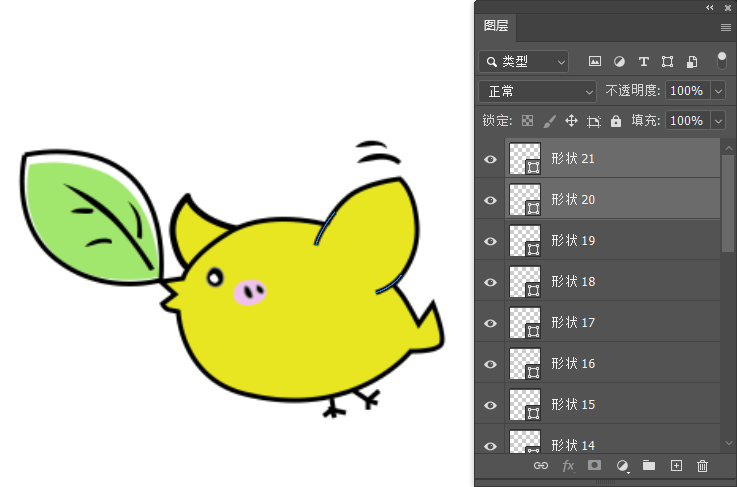Add a layer mask
This screenshot has width=737, height=487.
click(594, 466)
